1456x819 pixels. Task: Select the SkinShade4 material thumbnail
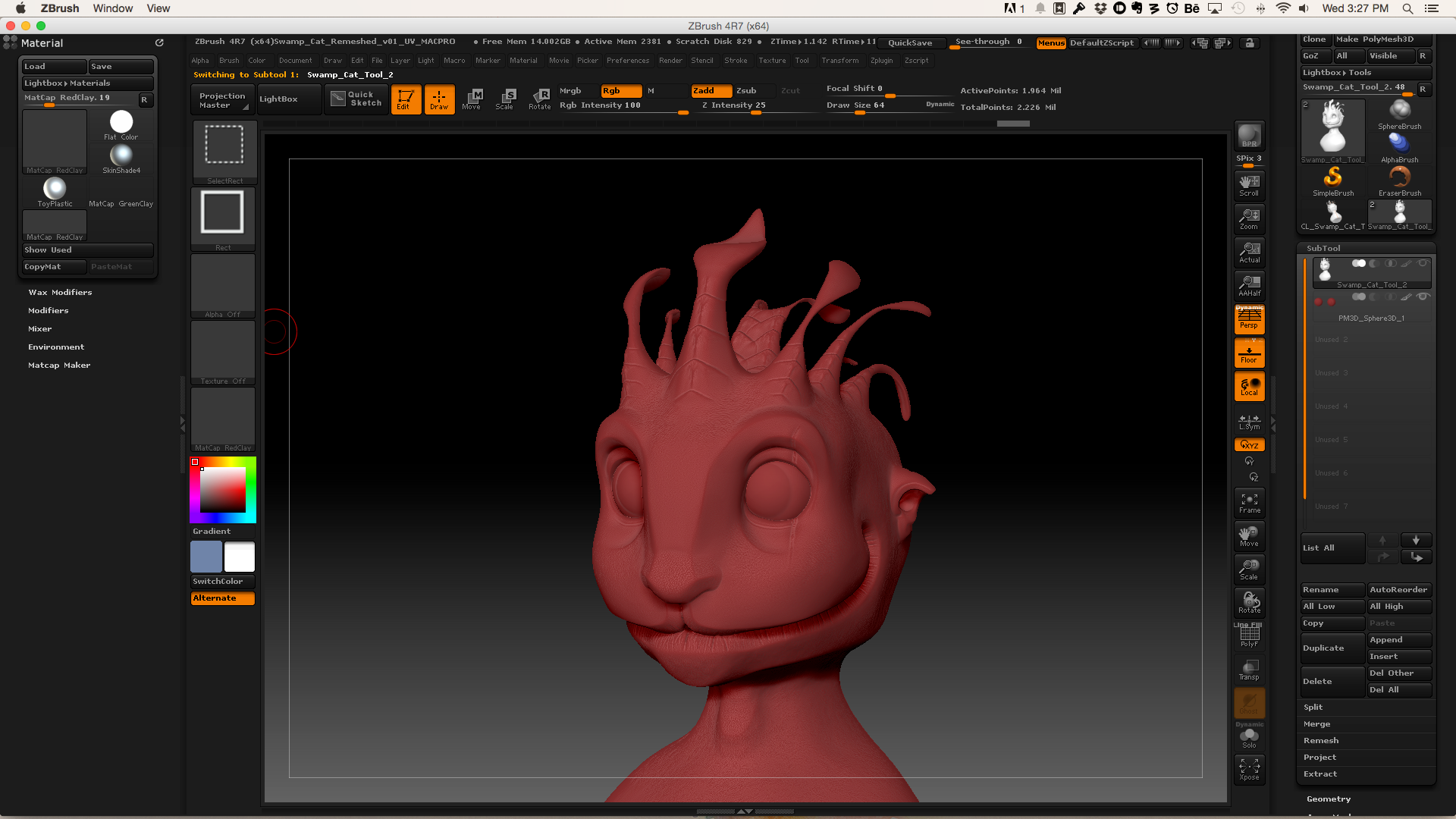[x=121, y=158]
